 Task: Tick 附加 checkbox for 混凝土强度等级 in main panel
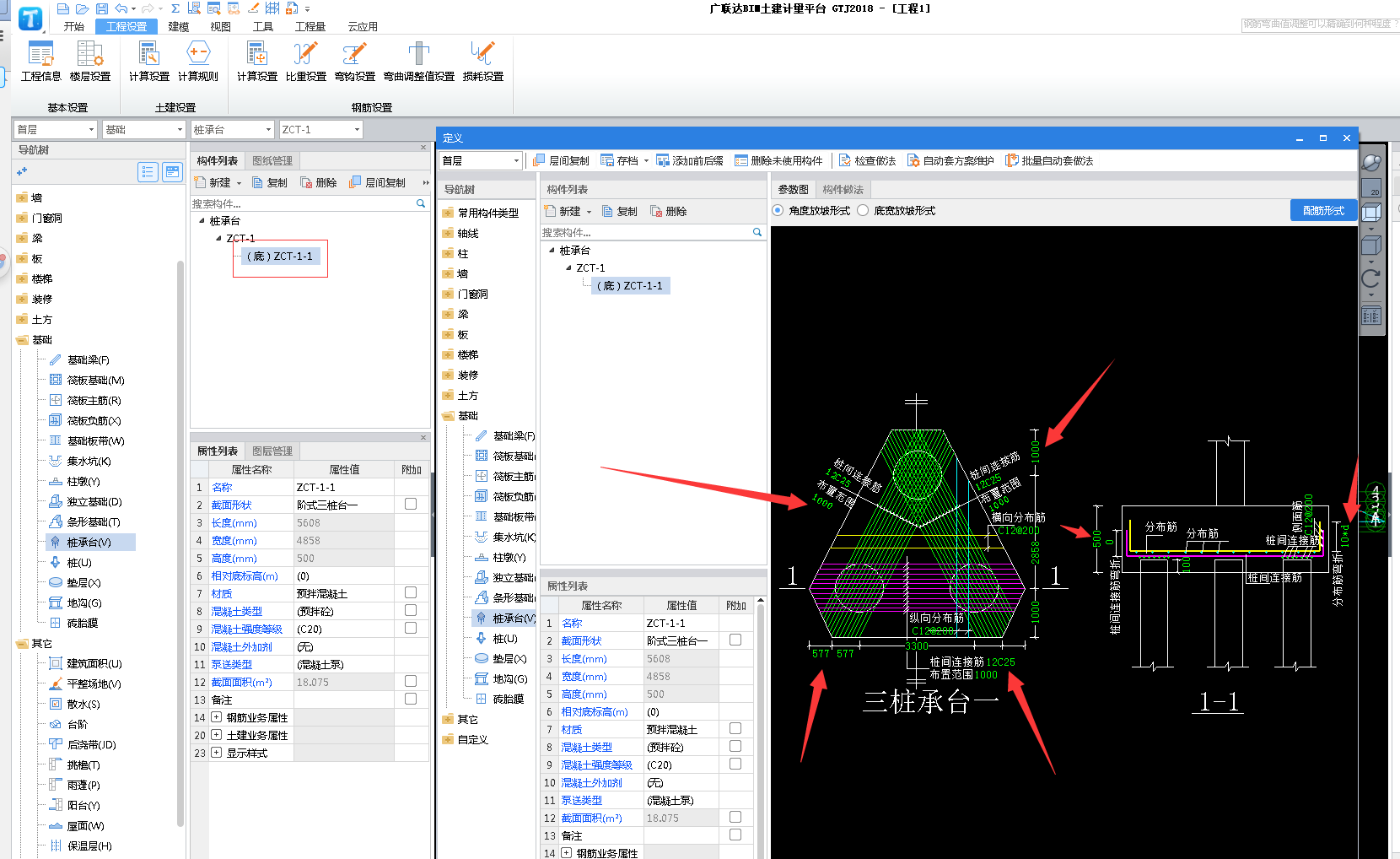411,628
